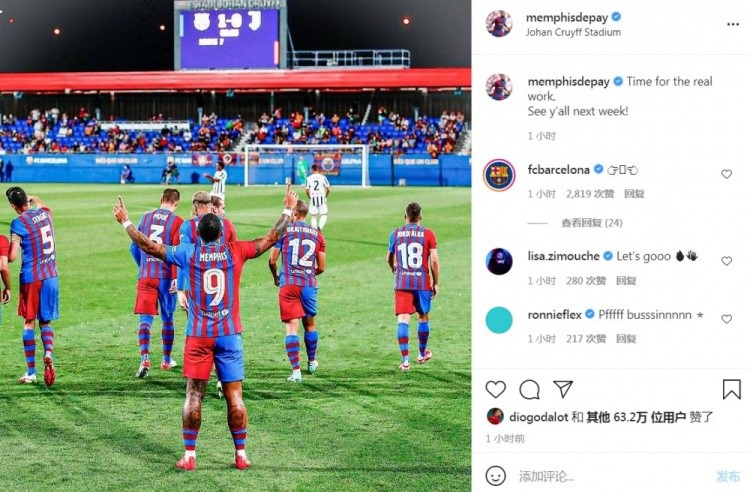Click the comment speech bubble icon
Viewport: 750px width, 492px height.
click(x=529, y=390)
